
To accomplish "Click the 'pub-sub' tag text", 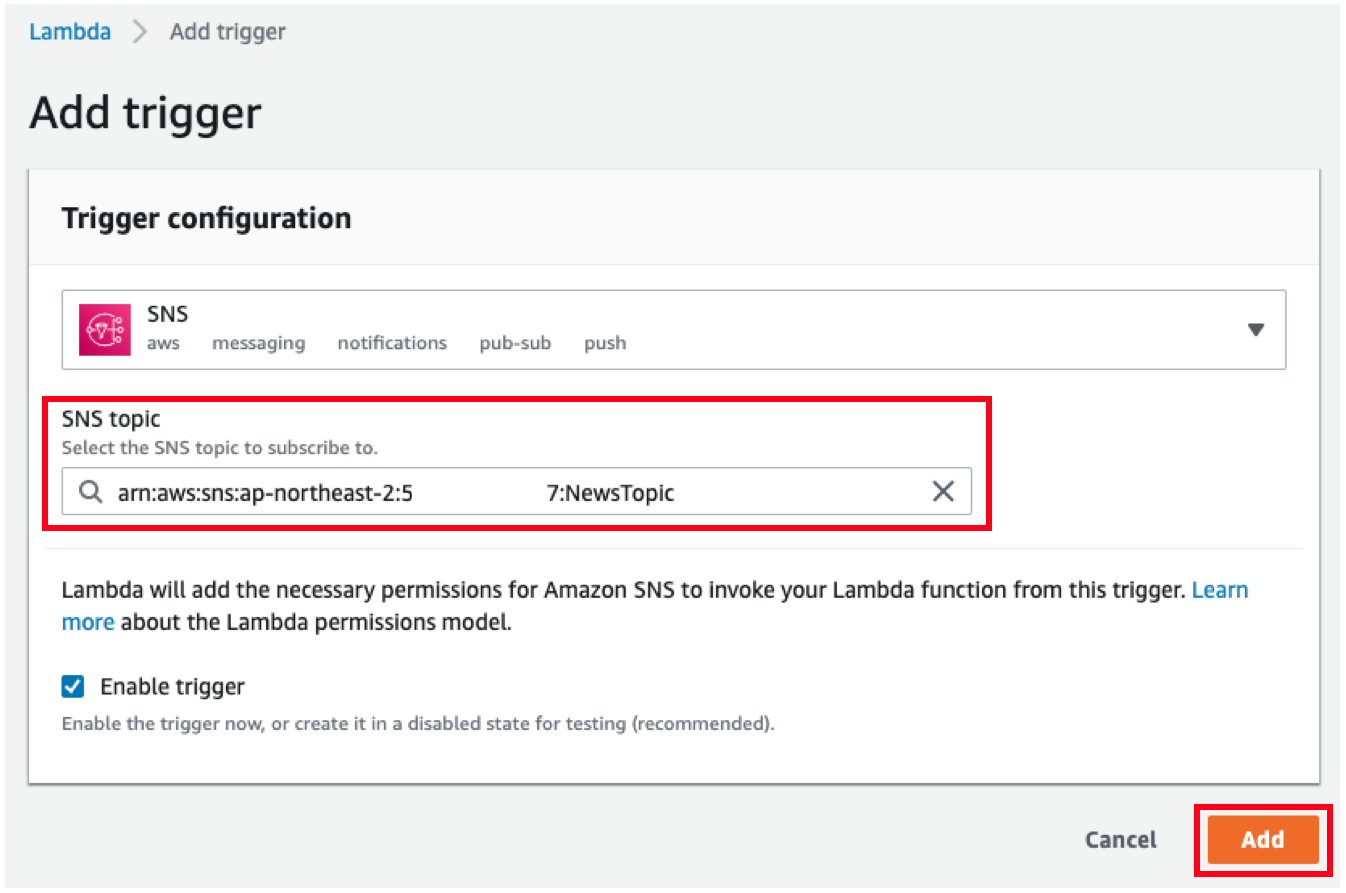I will 515,343.
